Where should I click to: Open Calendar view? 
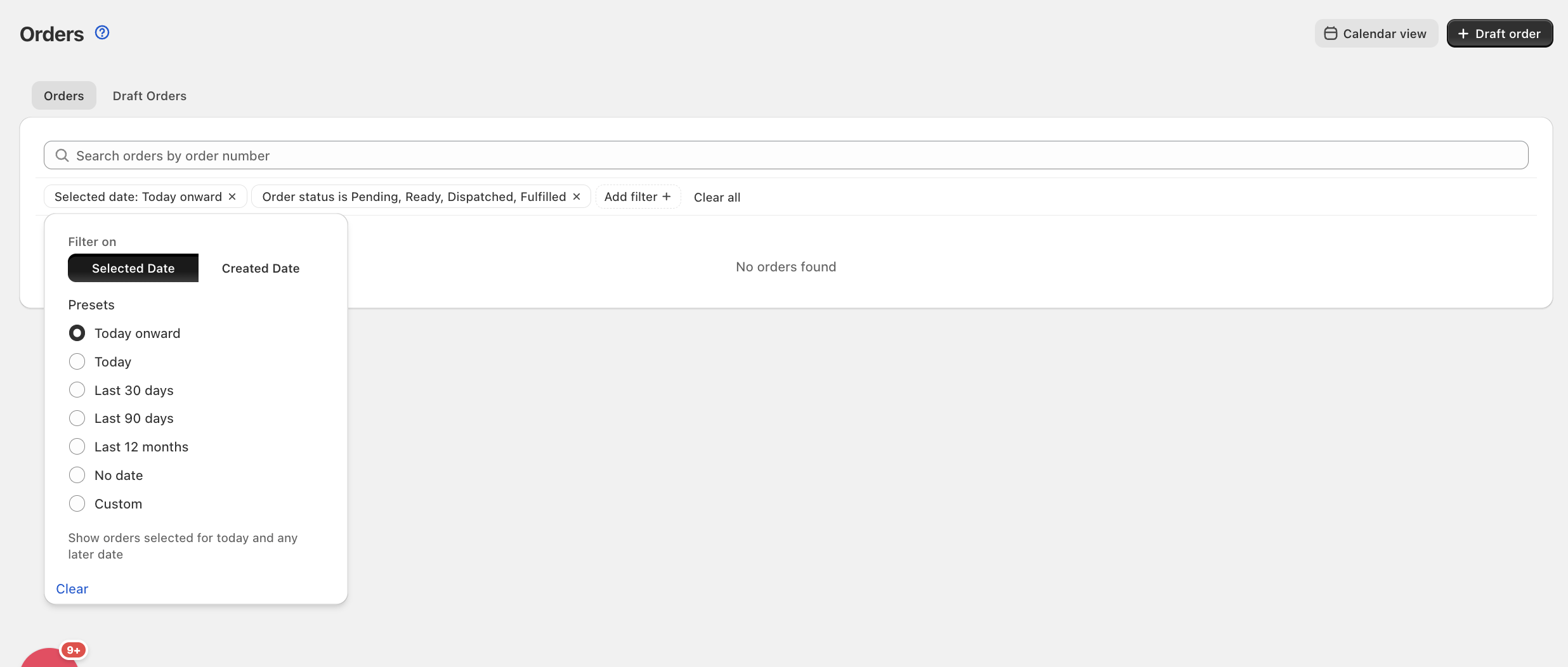(x=1376, y=34)
